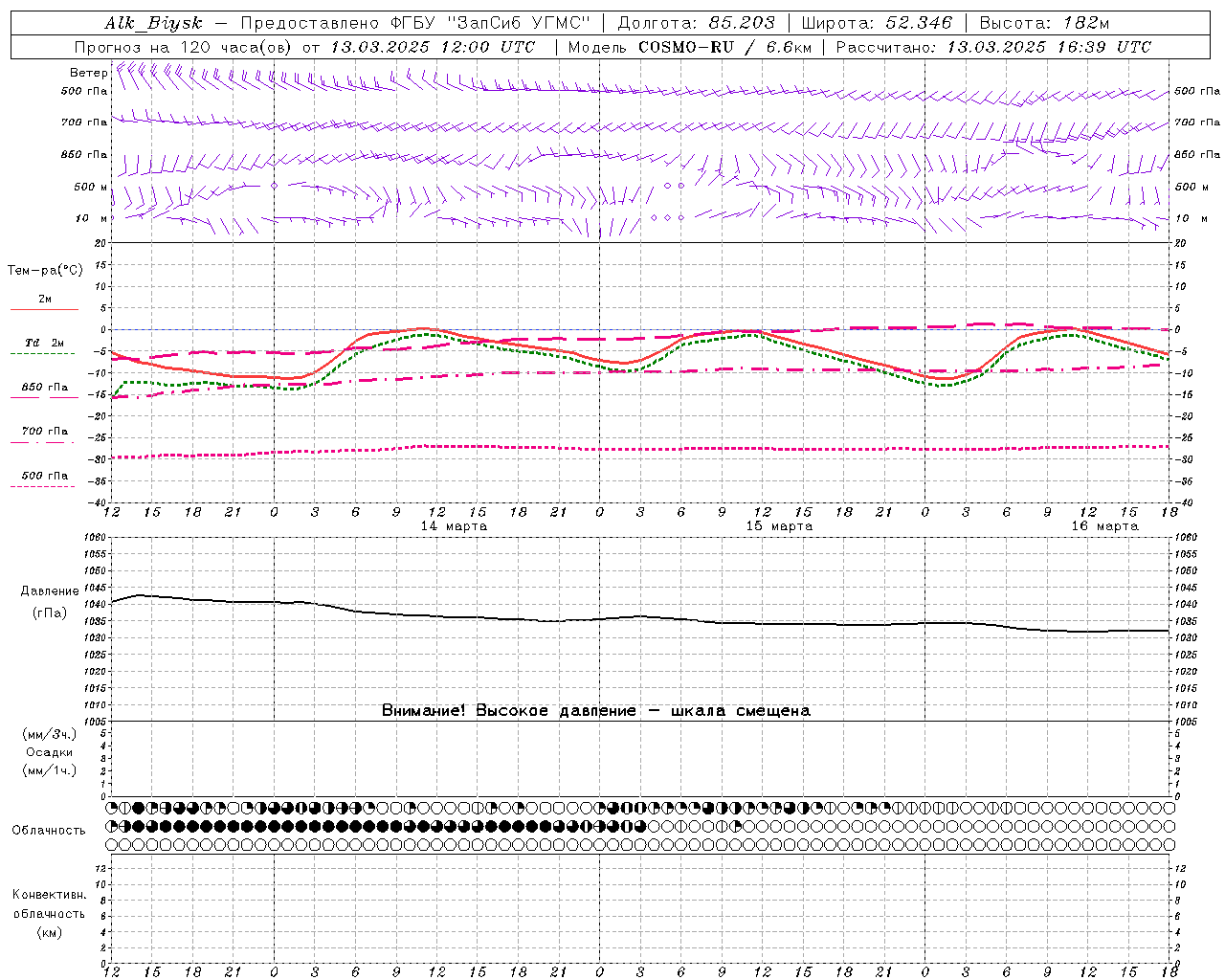The width and height of the screenshot is (1225, 980).
Task: Click the 500 м wind level label on left
Action: [x=91, y=187]
